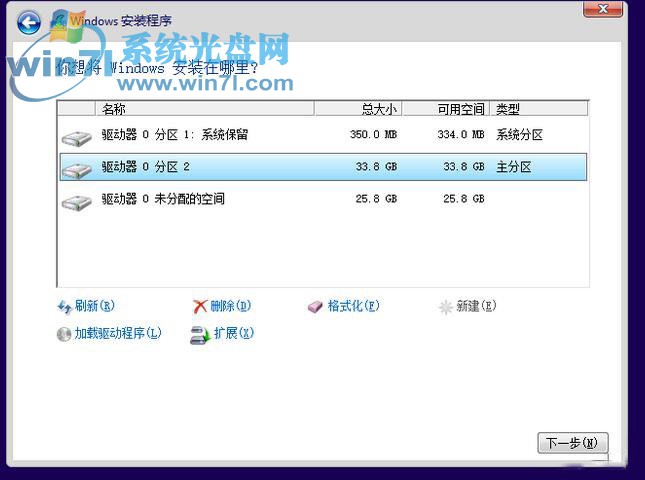This screenshot has height=480, width=645.
Task: Close the Windows setup window
Action: [x=603, y=9]
